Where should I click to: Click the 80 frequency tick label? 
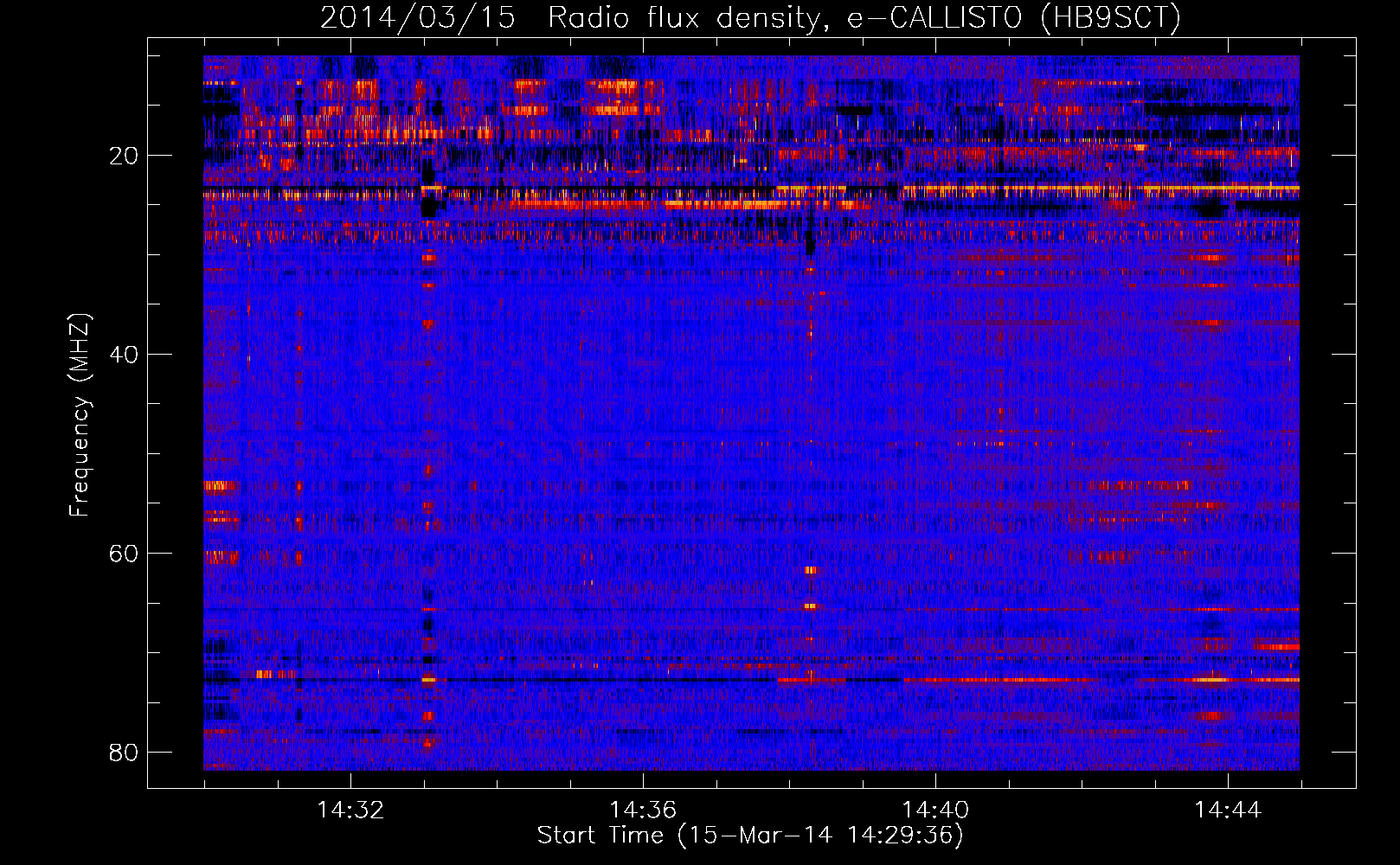[x=124, y=753]
